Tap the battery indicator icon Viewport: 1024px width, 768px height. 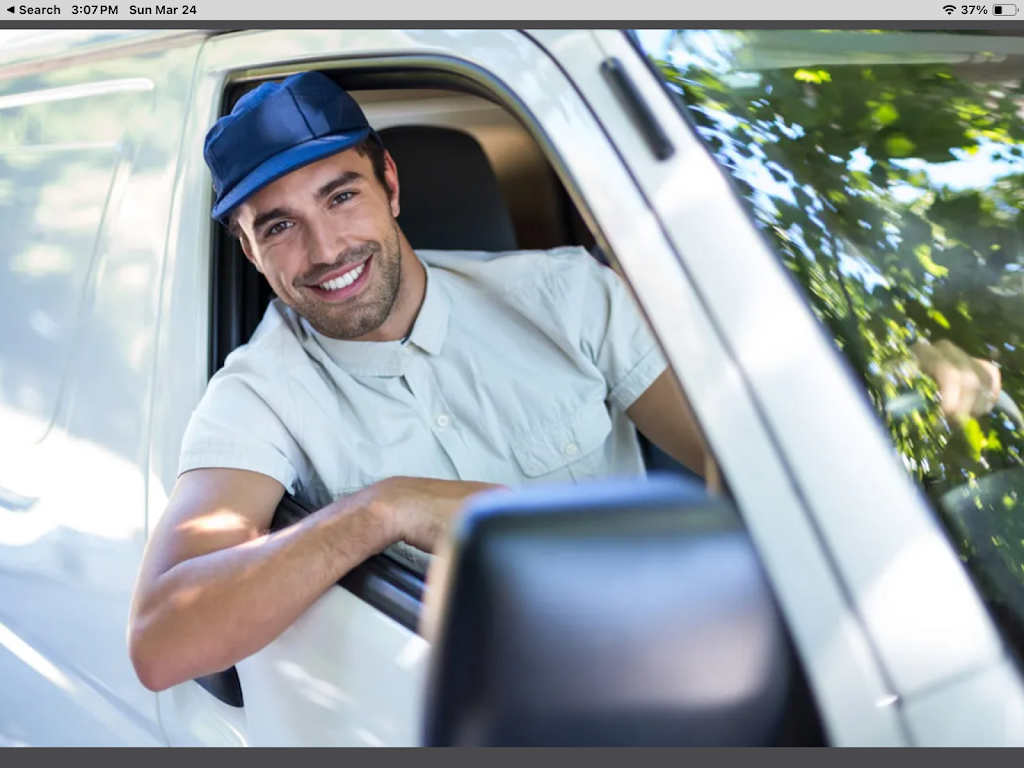point(1004,10)
